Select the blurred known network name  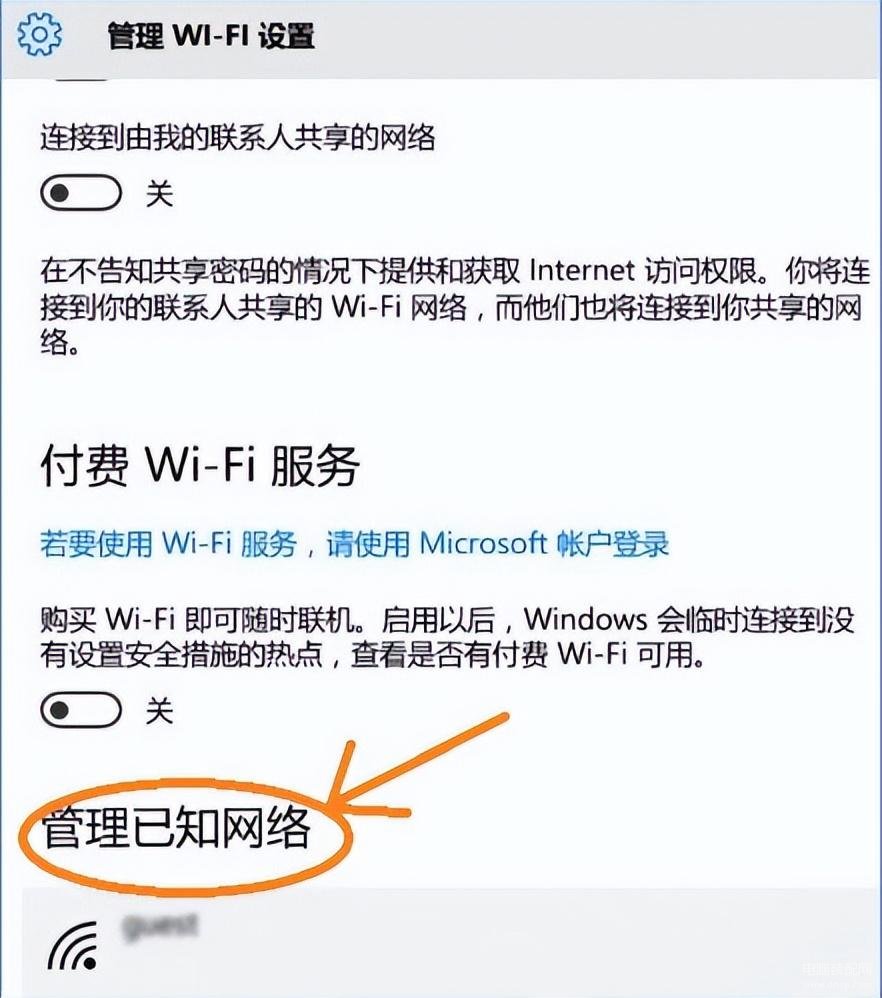[x=160, y=927]
